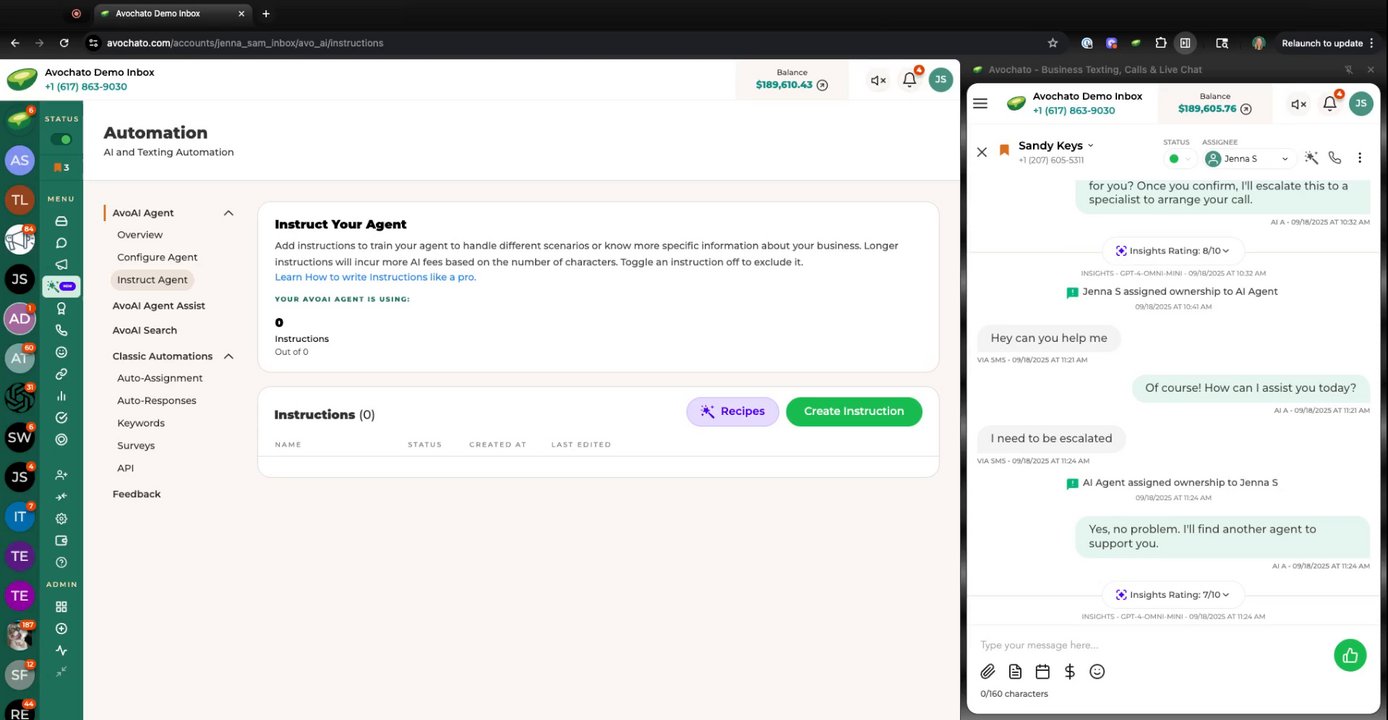Call Sandy Keys using the phone icon
Viewport: 1388px width, 720px height.
[1334, 158]
